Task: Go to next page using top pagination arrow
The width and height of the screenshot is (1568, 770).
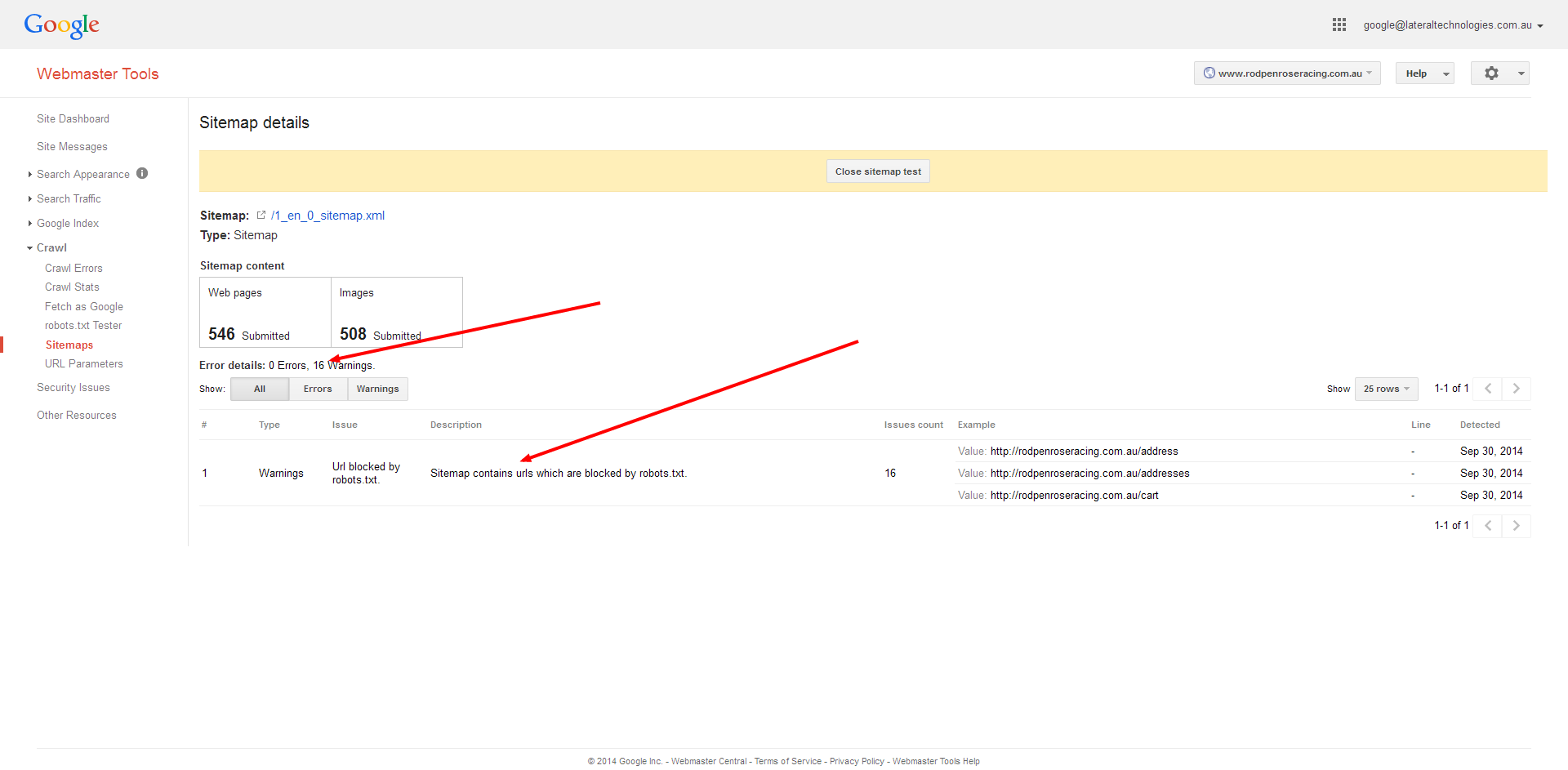Action: point(1517,389)
